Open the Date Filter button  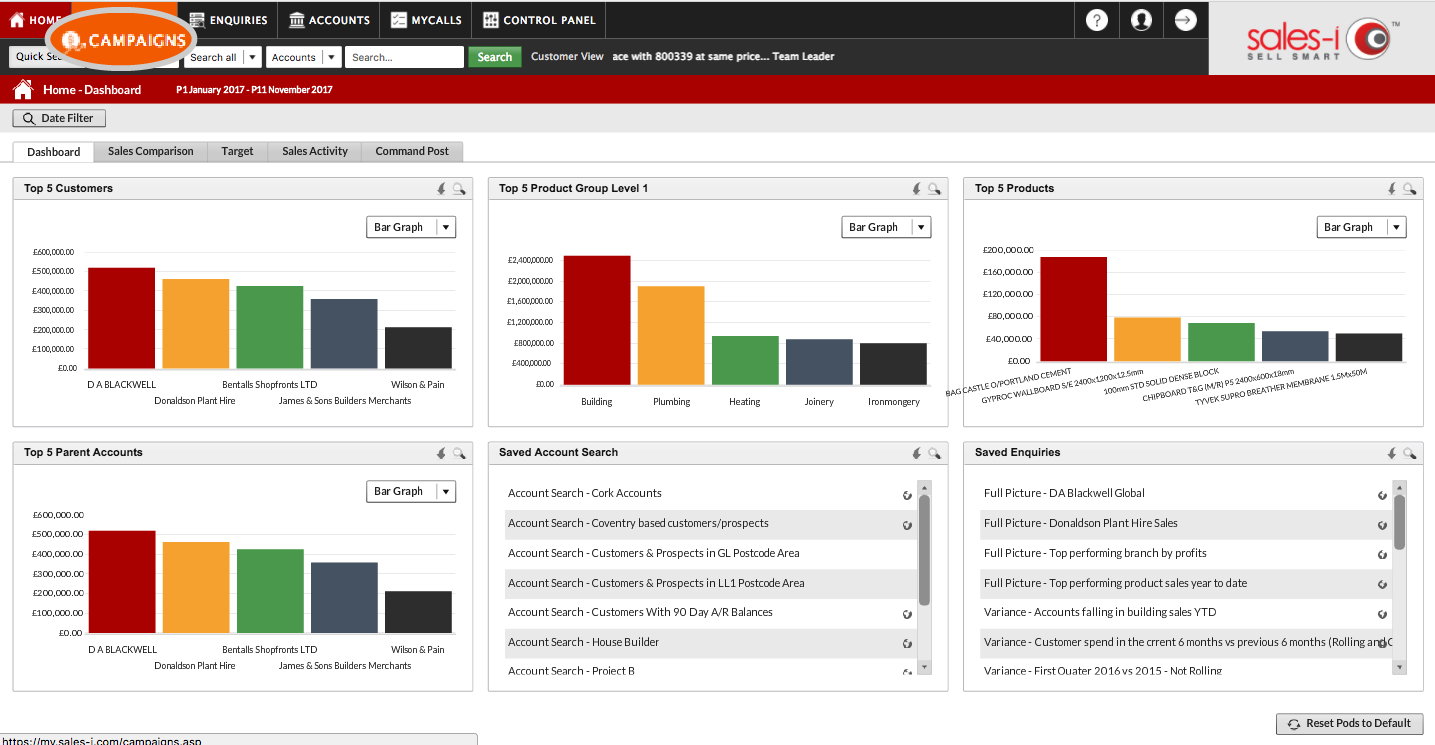pyautogui.click(x=59, y=118)
